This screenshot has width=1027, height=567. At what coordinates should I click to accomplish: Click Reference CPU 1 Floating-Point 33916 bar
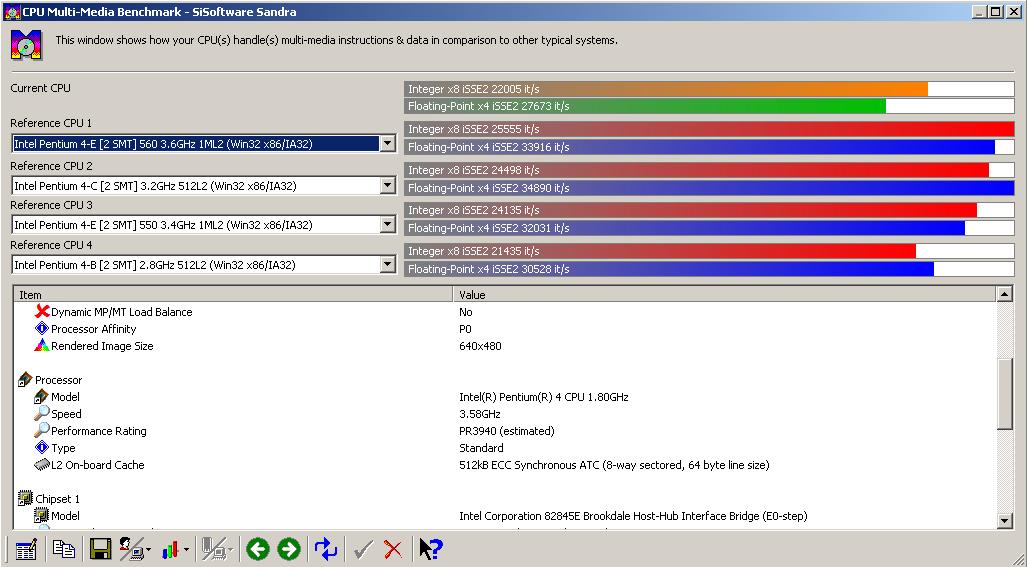click(x=700, y=147)
